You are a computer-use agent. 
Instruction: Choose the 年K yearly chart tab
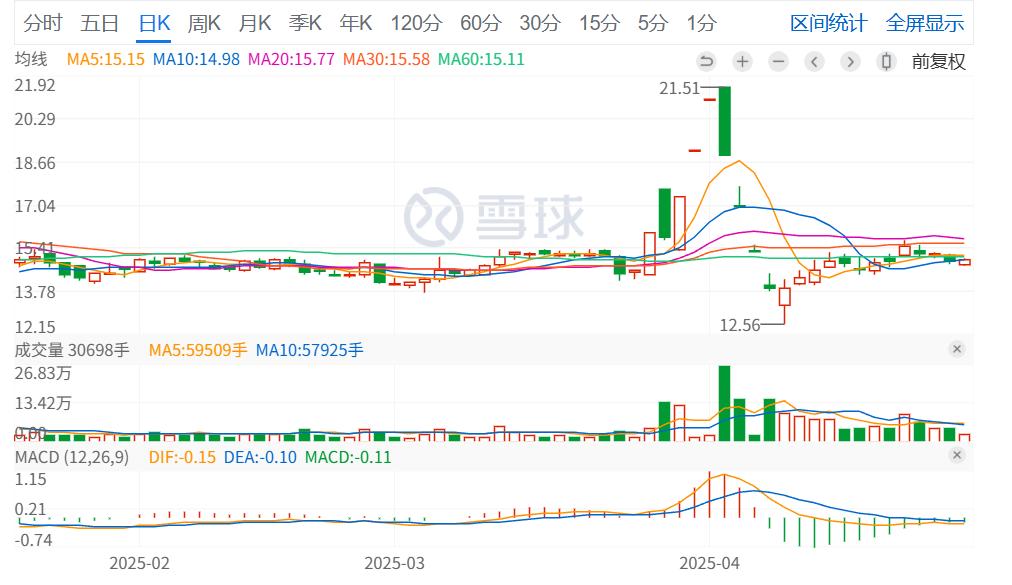[356, 23]
